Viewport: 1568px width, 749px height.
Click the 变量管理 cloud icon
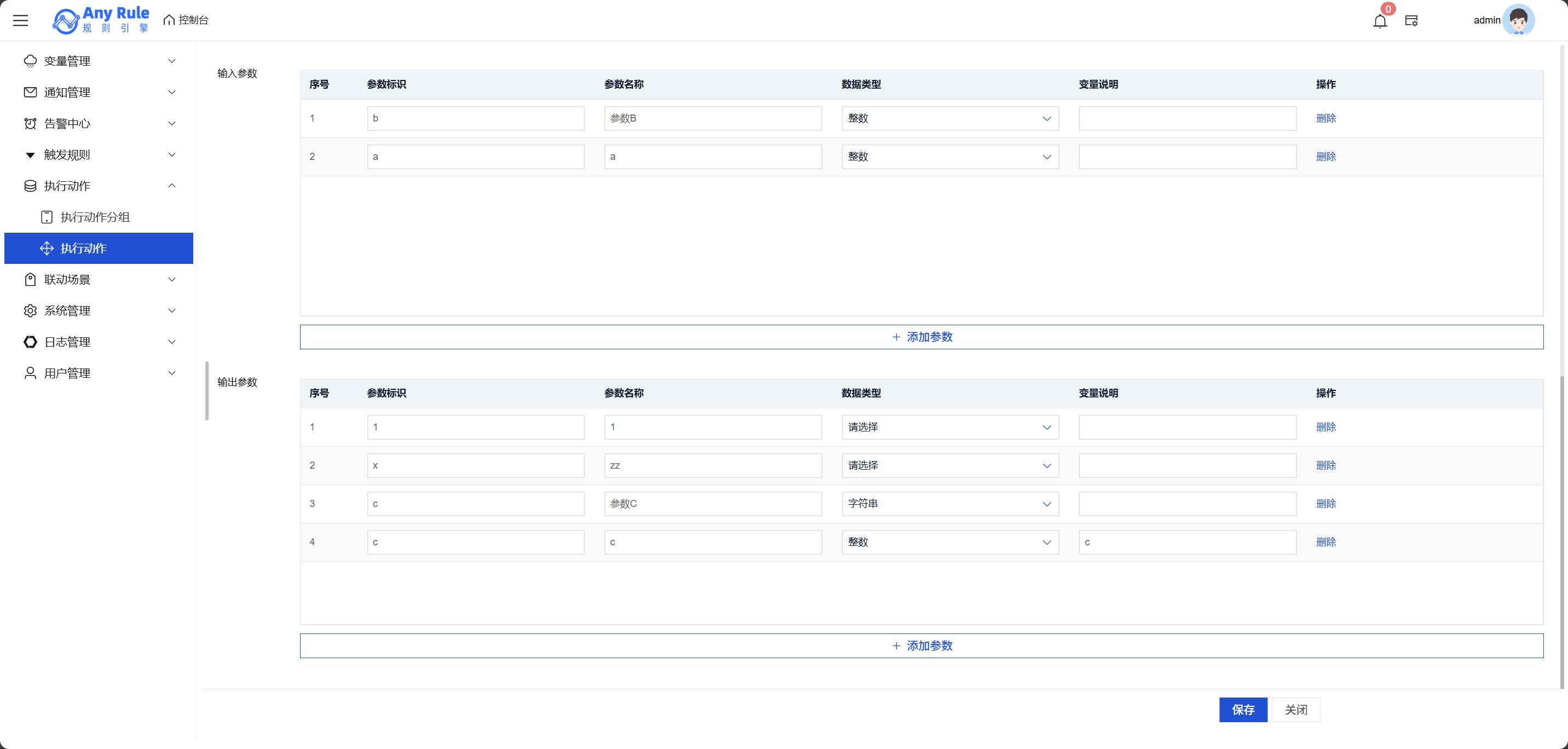pos(30,61)
